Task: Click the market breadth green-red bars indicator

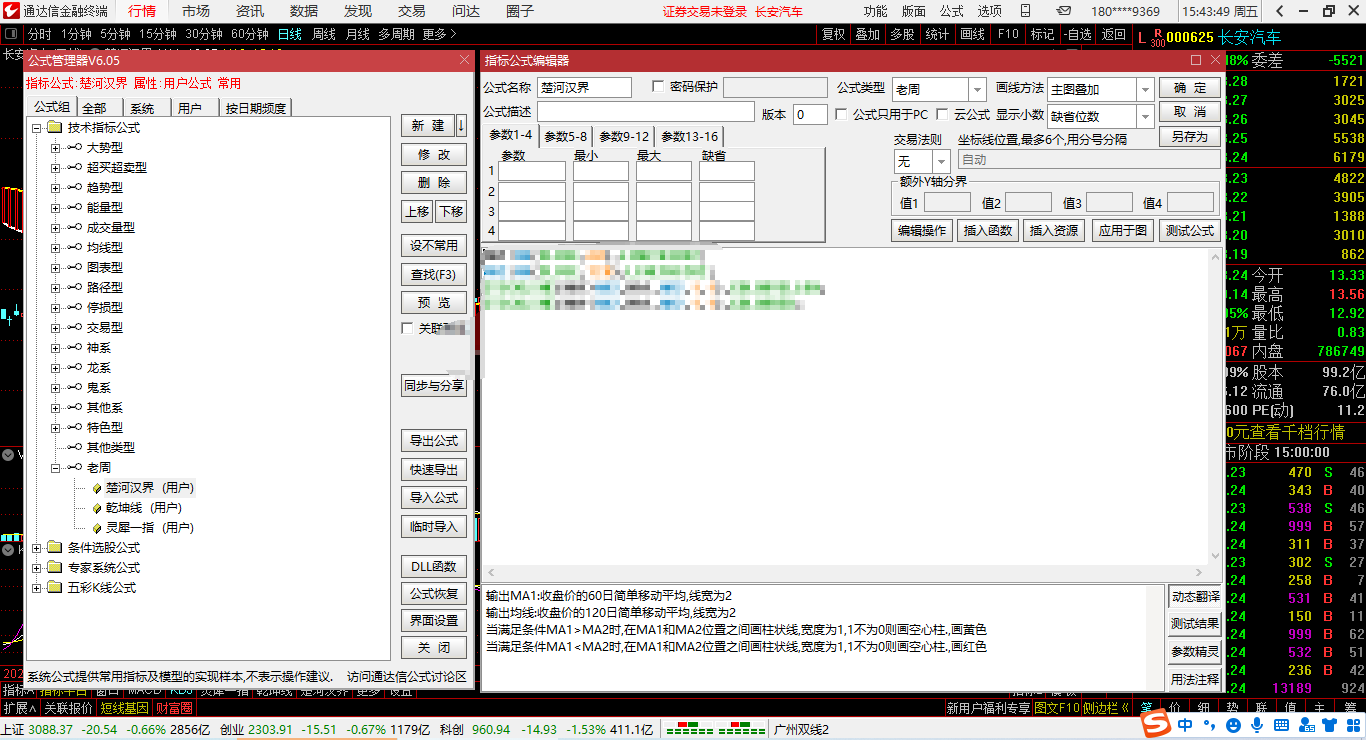Action: coord(715,730)
